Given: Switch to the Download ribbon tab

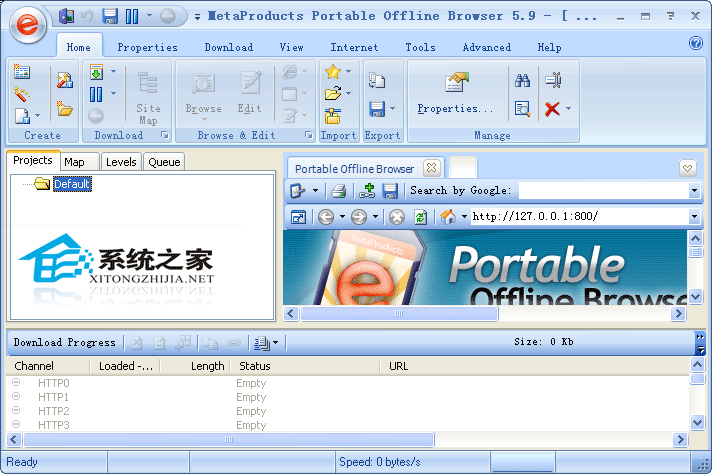Looking at the screenshot, I should point(228,47).
